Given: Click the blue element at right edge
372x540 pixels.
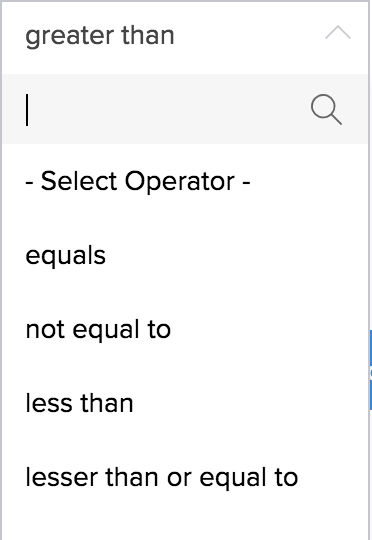Looking at the screenshot, I should (371, 370).
